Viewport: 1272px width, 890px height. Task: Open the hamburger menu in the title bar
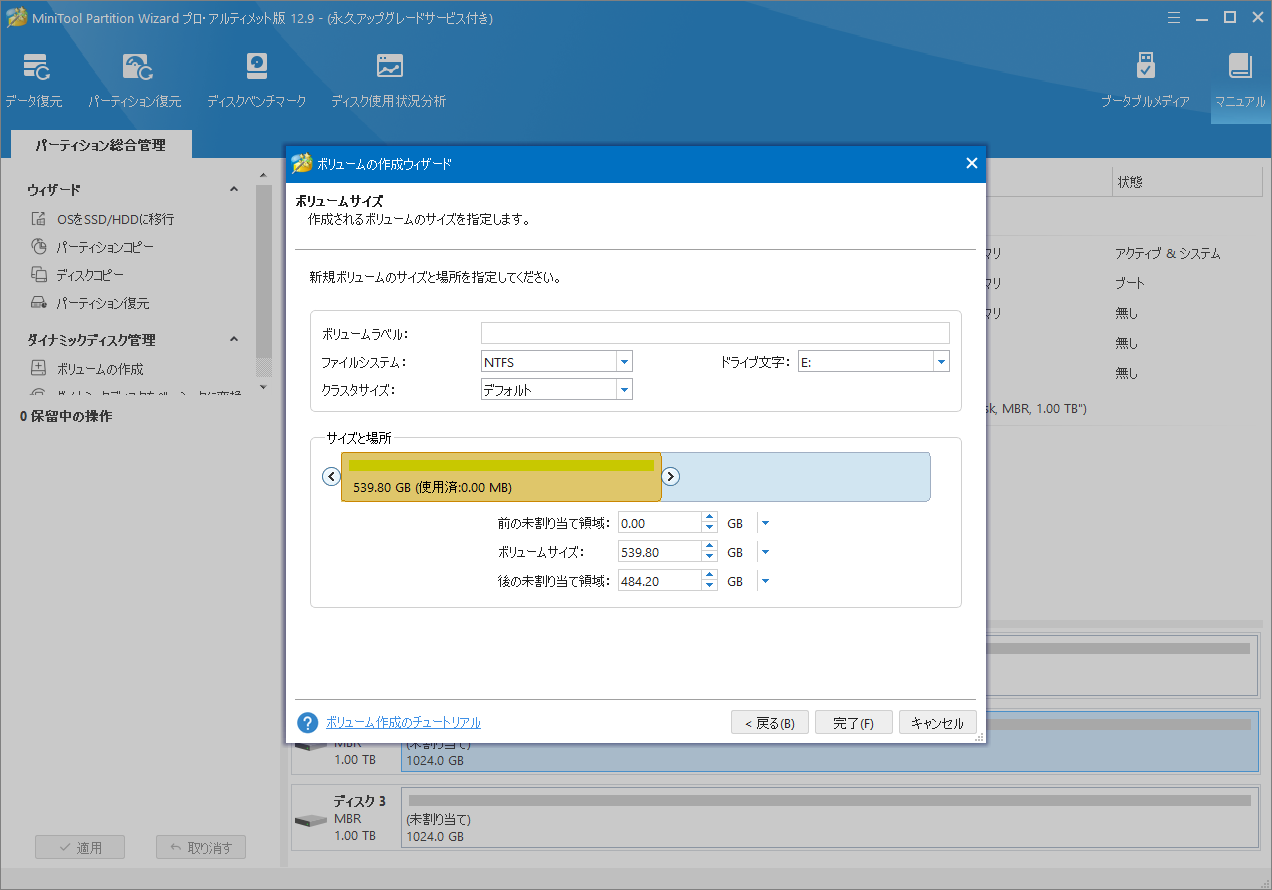[x=1173, y=17]
